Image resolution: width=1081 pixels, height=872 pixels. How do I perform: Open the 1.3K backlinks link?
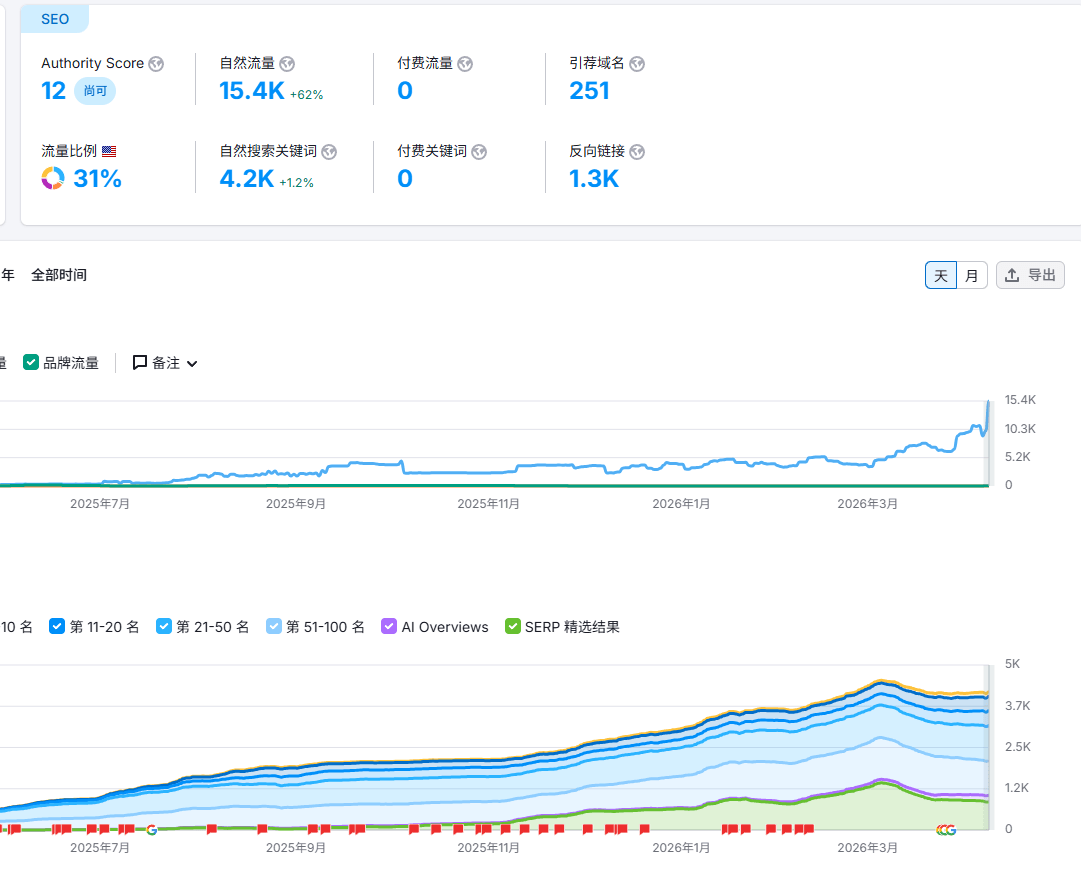coord(594,179)
